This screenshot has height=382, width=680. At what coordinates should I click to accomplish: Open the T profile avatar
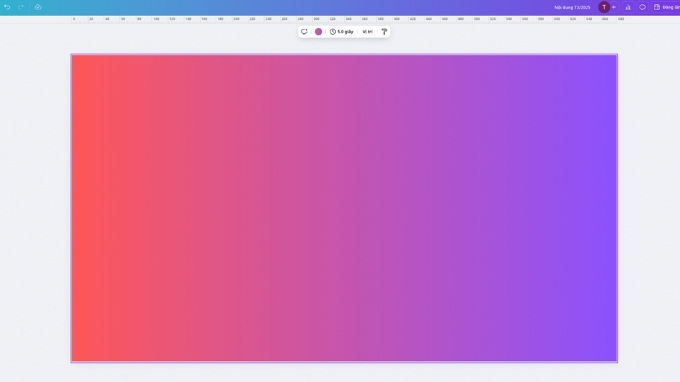click(604, 7)
